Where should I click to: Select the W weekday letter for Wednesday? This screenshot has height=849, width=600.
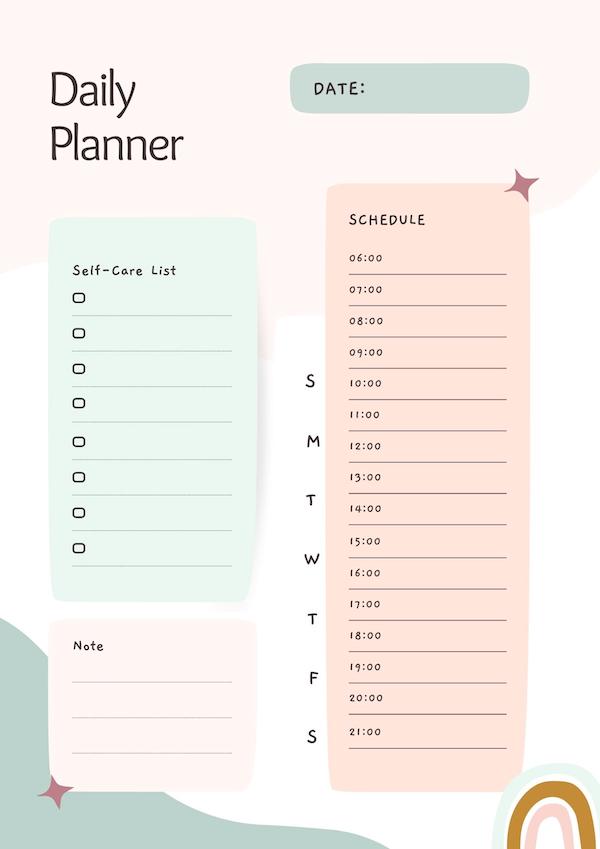(311, 559)
